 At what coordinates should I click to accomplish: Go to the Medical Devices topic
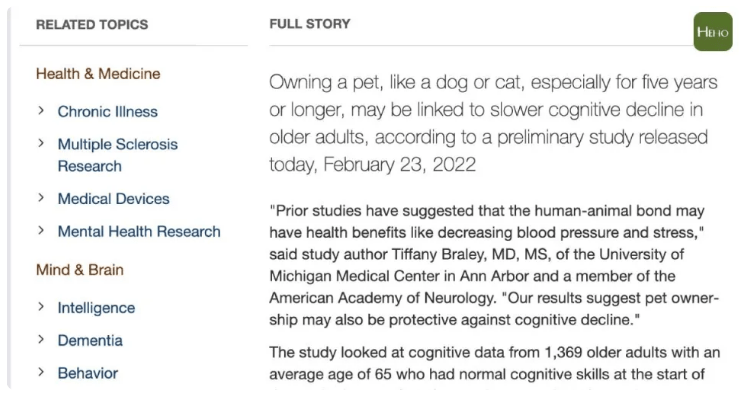pyautogui.click(x=114, y=198)
